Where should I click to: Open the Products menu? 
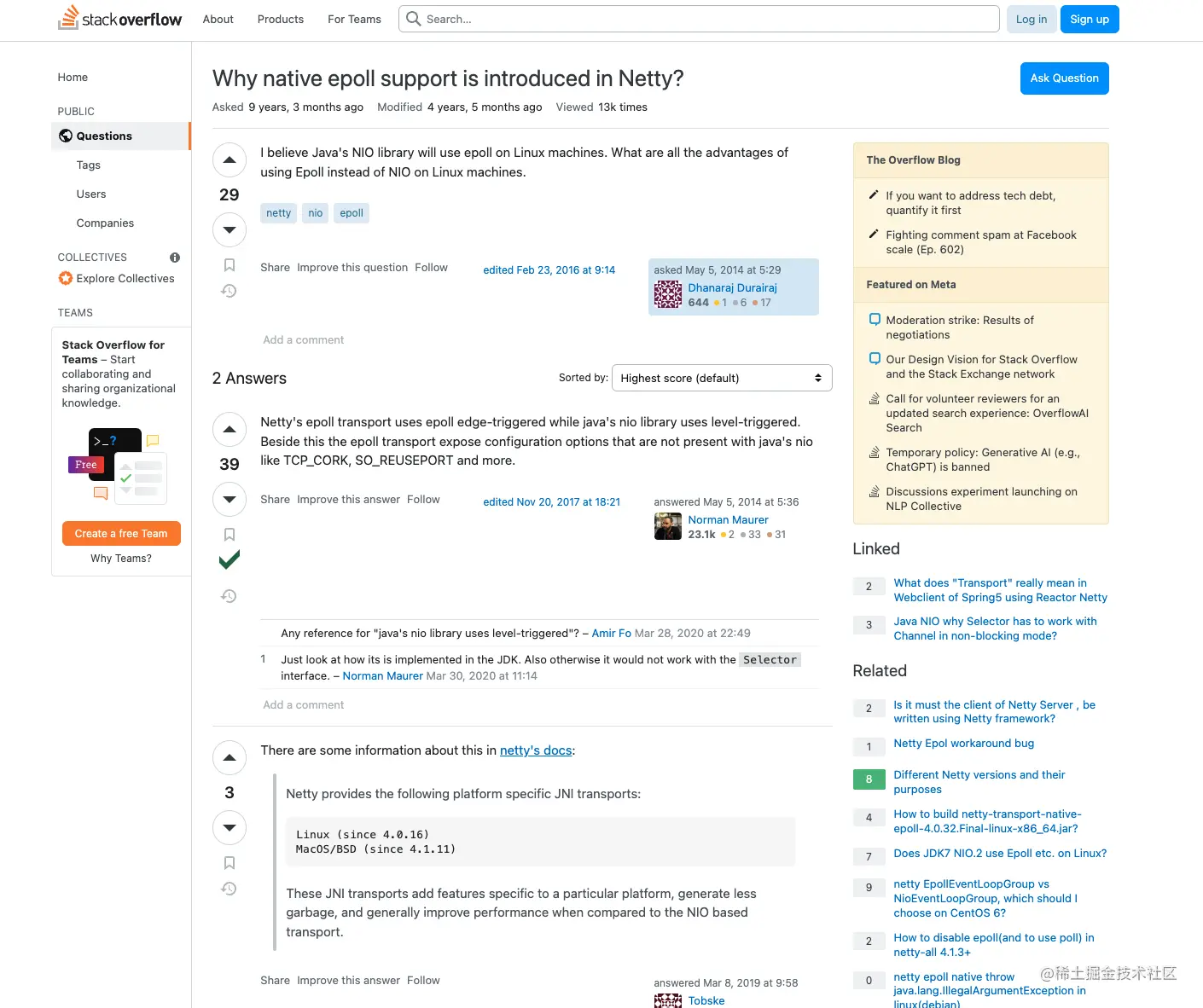(x=281, y=19)
